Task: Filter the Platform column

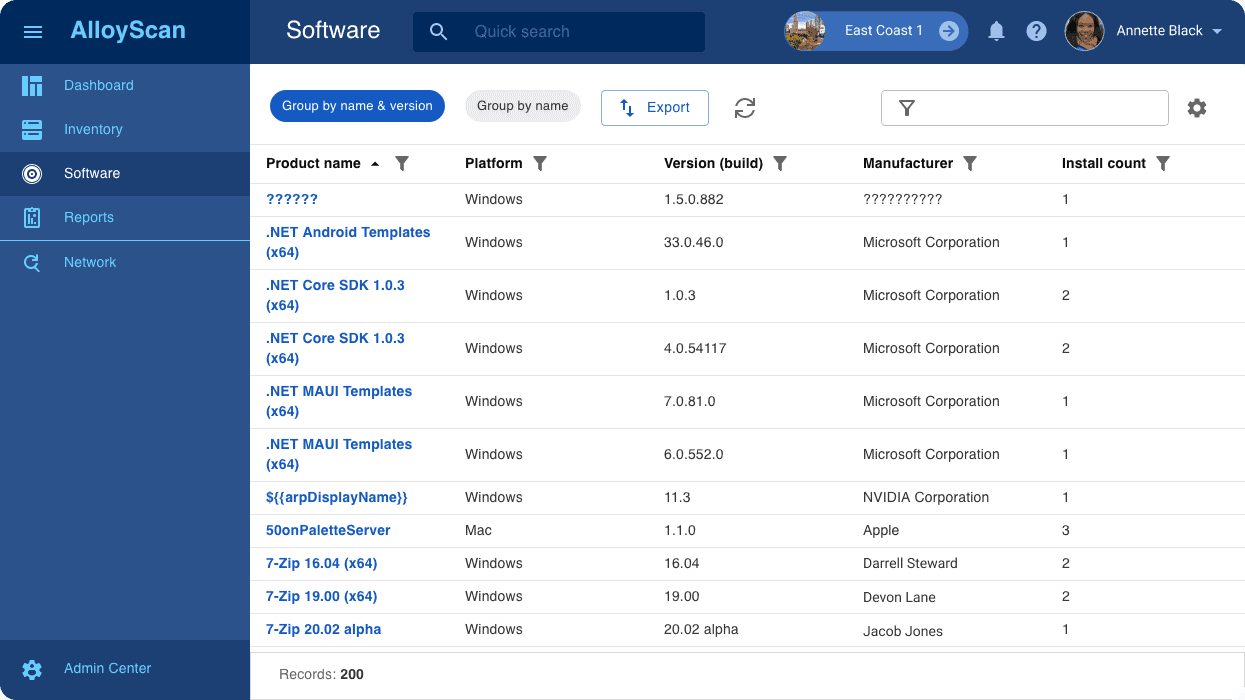Action: tap(540, 163)
